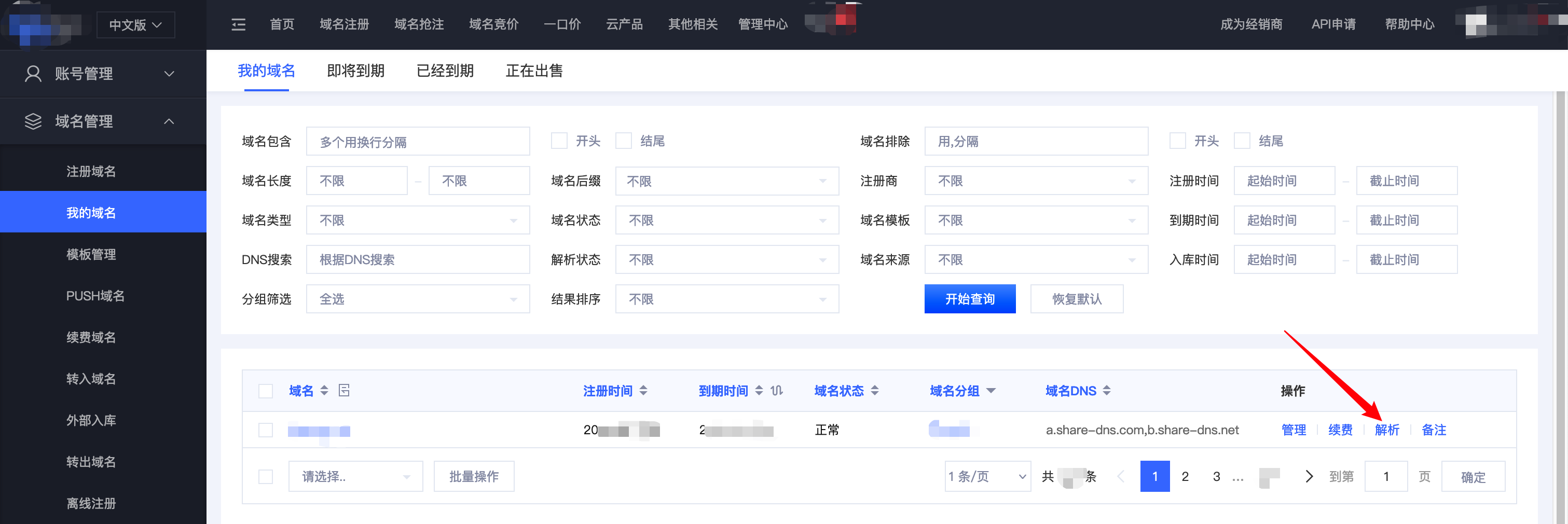This screenshot has height=524, width=1568.
Task: Click the 开始查询 button
Action: click(970, 299)
